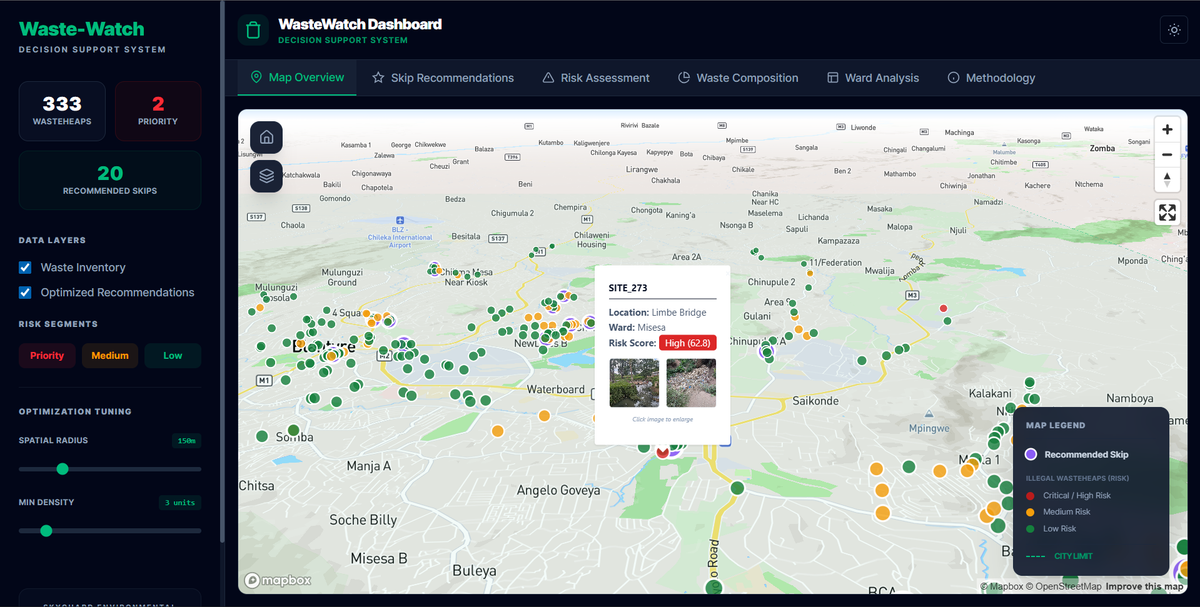
Task: Open the Methodology tab
Action: (x=991, y=77)
